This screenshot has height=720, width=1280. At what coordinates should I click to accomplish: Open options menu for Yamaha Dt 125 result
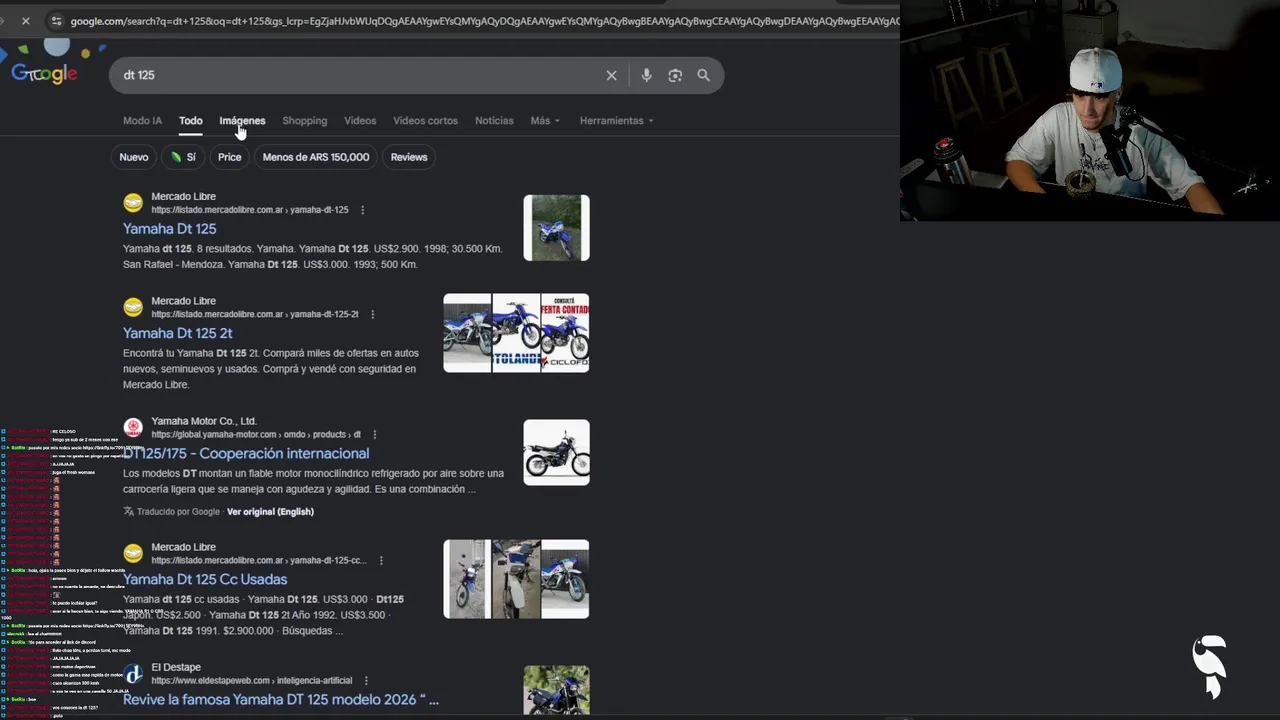(x=362, y=210)
